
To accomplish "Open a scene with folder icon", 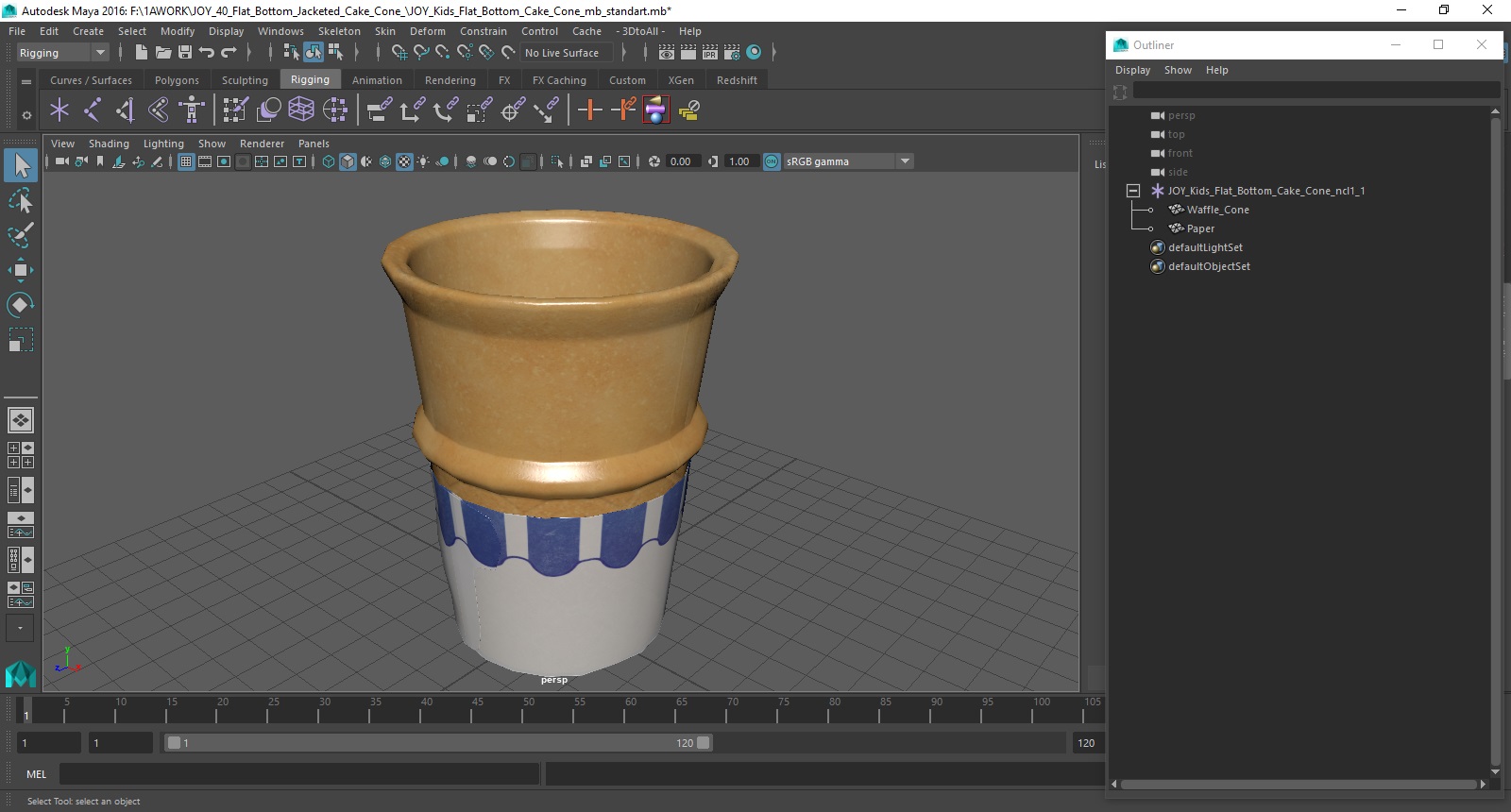I will [x=163, y=53].
